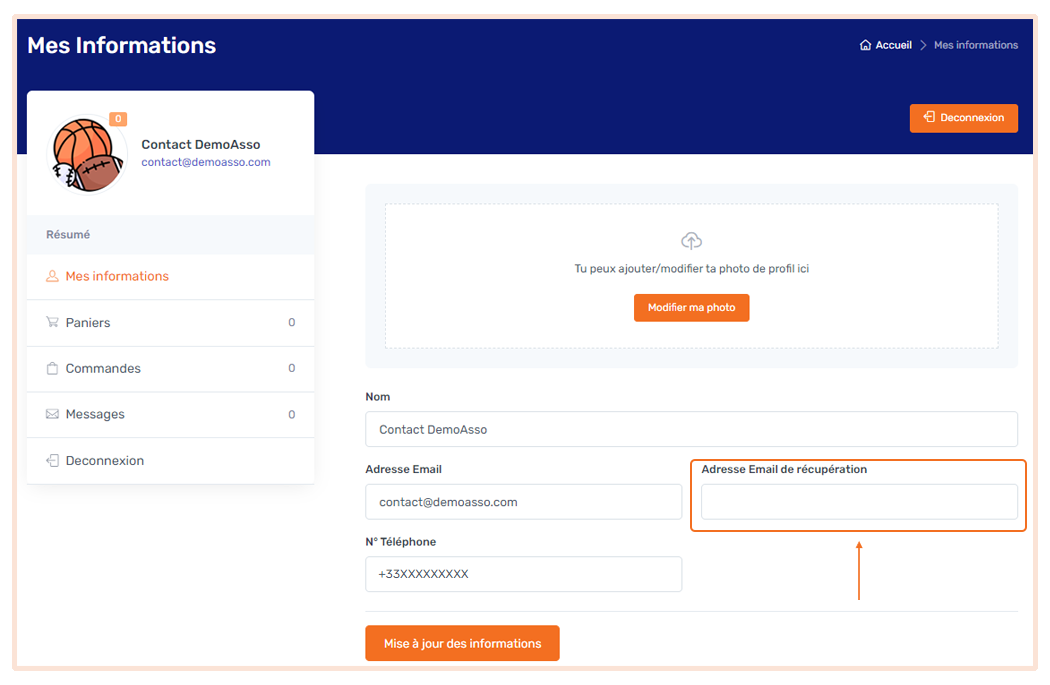Image resolution: width=1050 pixels, height=685 pixels.
Task: Click inside the Nom text field
Action: [691, 429]
